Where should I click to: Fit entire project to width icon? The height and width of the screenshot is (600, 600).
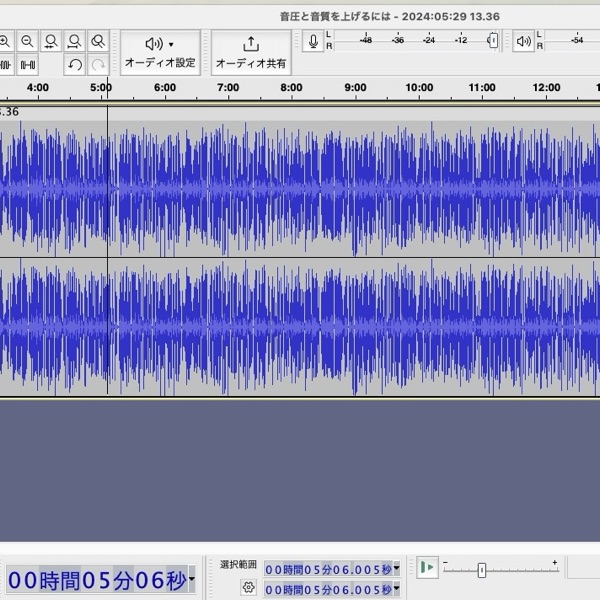point(74,41)
